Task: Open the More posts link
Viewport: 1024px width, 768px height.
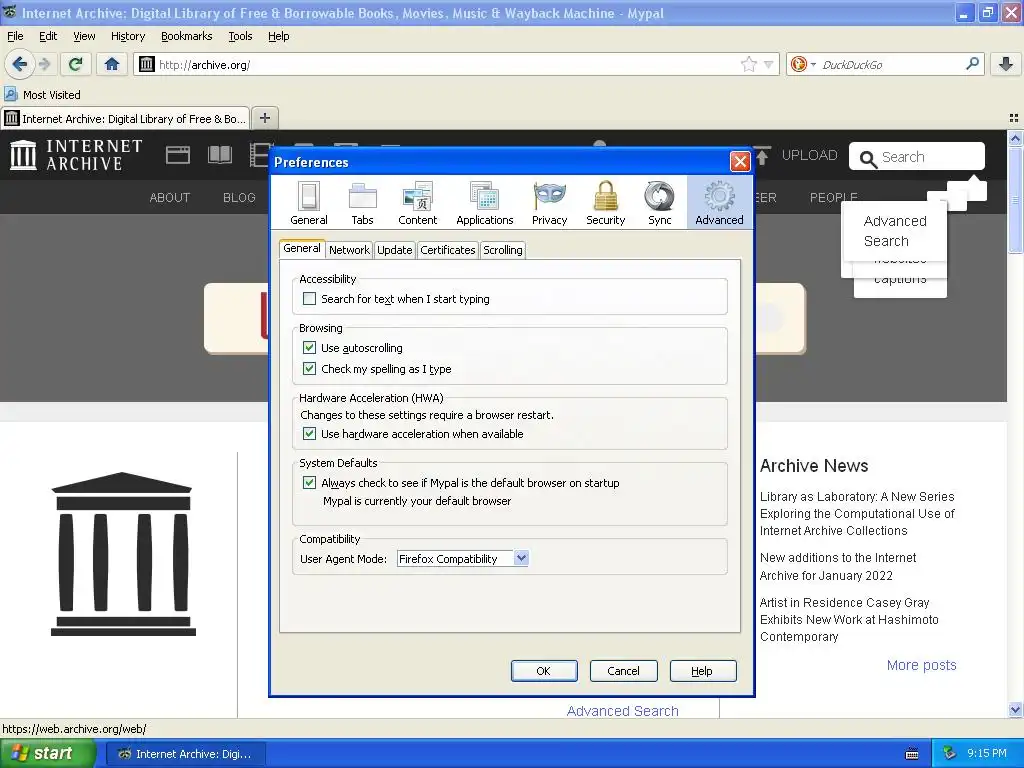Action: (x=921, y=665)
